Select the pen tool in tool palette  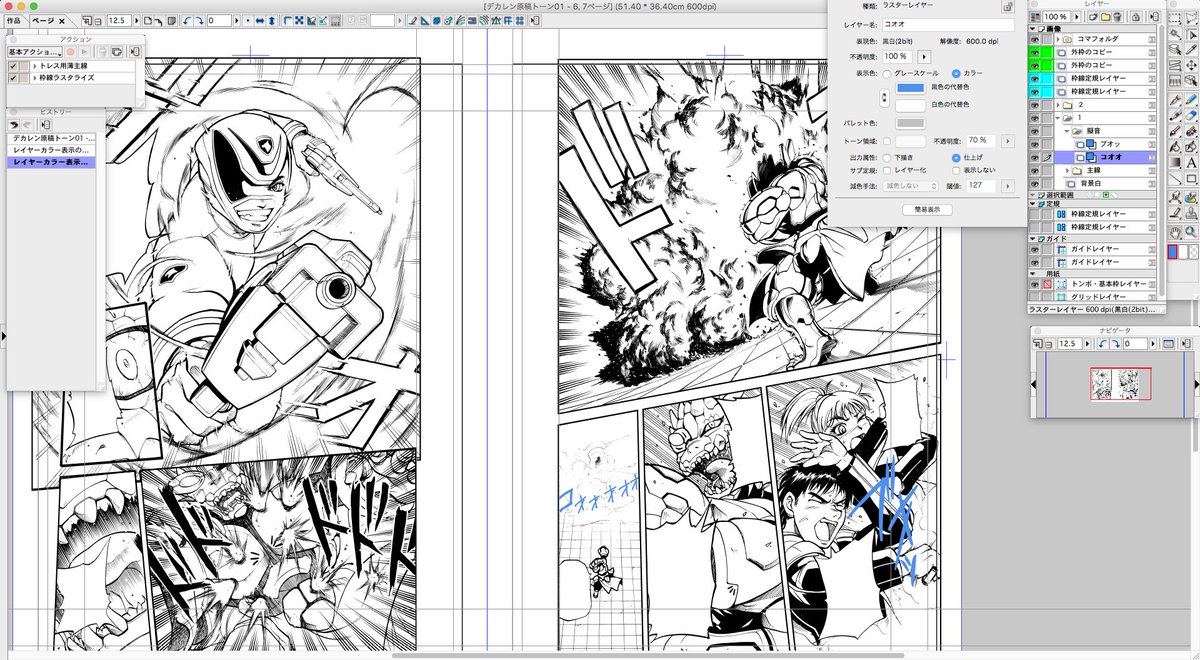(x=1175, y=99)
